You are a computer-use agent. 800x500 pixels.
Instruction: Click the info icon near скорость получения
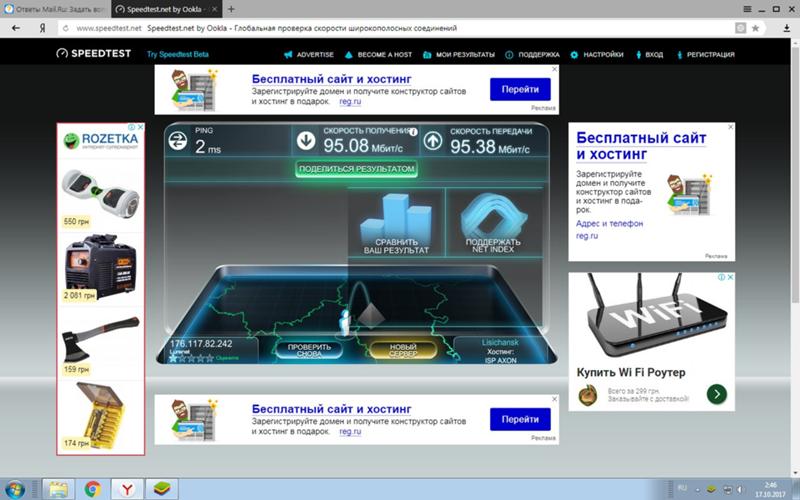[413, 132]
